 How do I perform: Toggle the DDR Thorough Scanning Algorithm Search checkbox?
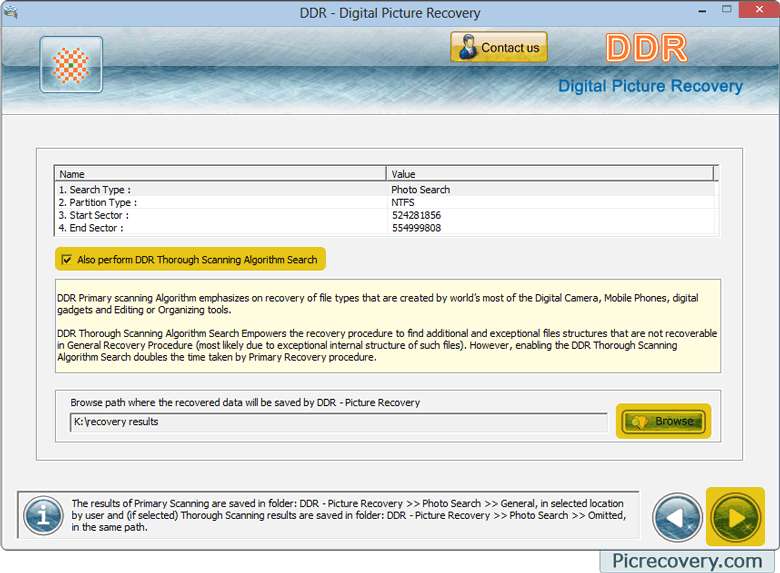pyautogui.click(x=66, y=260)
